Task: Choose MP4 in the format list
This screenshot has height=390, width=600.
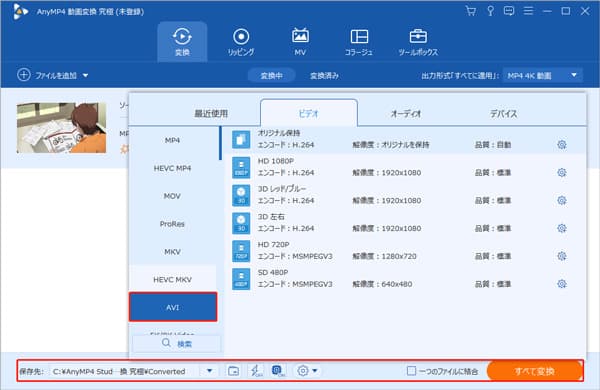Action: (x=173, y=140)
